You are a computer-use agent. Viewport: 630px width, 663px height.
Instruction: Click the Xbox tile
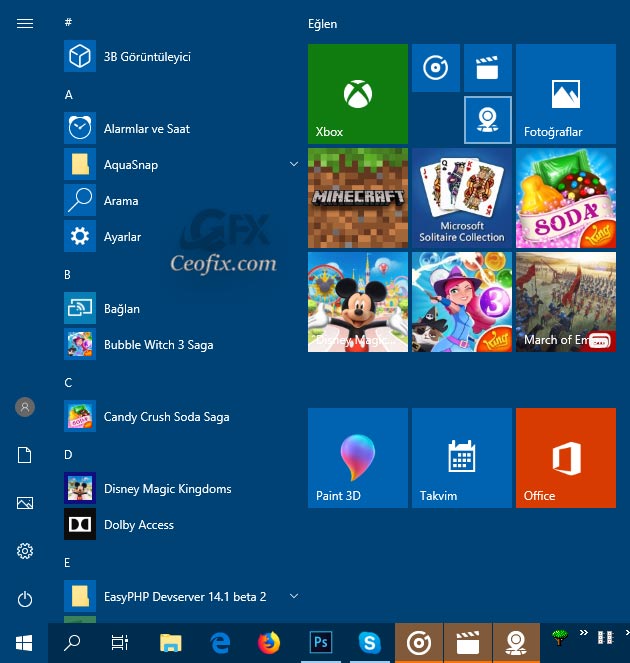point(358,94)
